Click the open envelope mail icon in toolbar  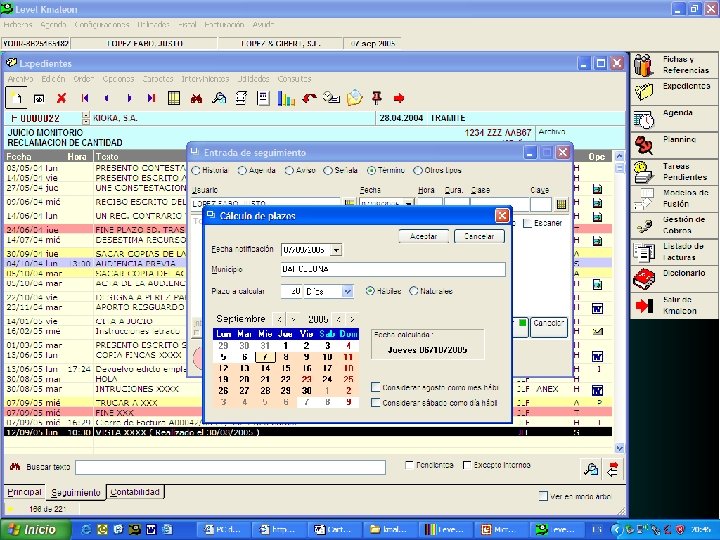[354, 98]
